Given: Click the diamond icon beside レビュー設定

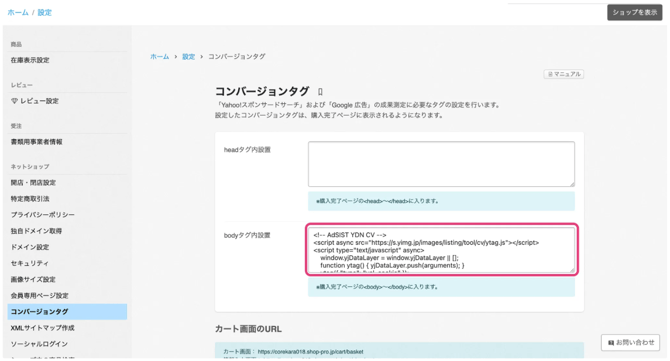Looking at the screenshot, I should pyautogui.click(x=15, y=101).
